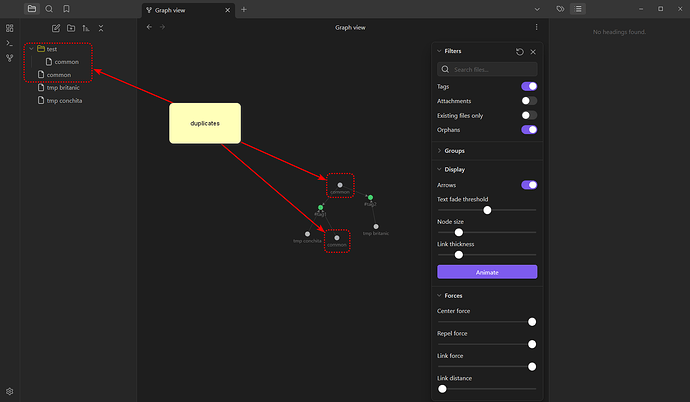Screen dimensions: 690x402
Task: Collapse the Filters section
Action: pyautogui.click(x=439, y=51)
